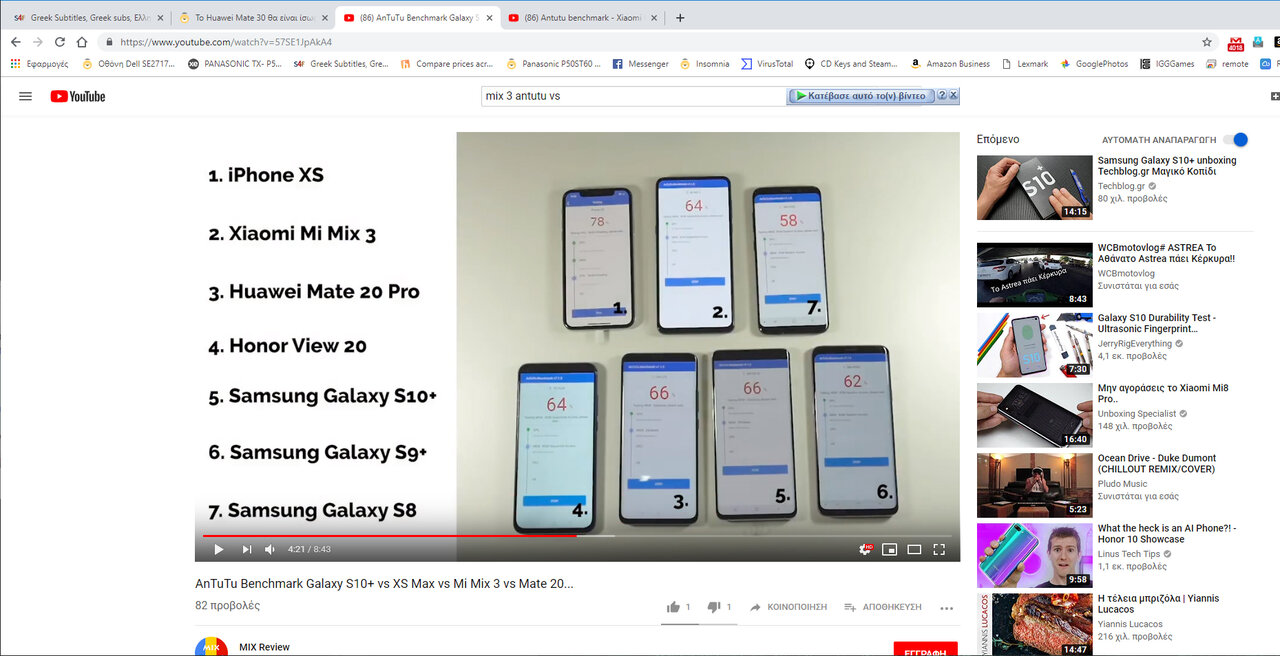Switch to Huawei Mate 30 tab
Image resolution: width=1280 pixels, height=656 pixels.
pyautogui.click(x=253, y=18)
